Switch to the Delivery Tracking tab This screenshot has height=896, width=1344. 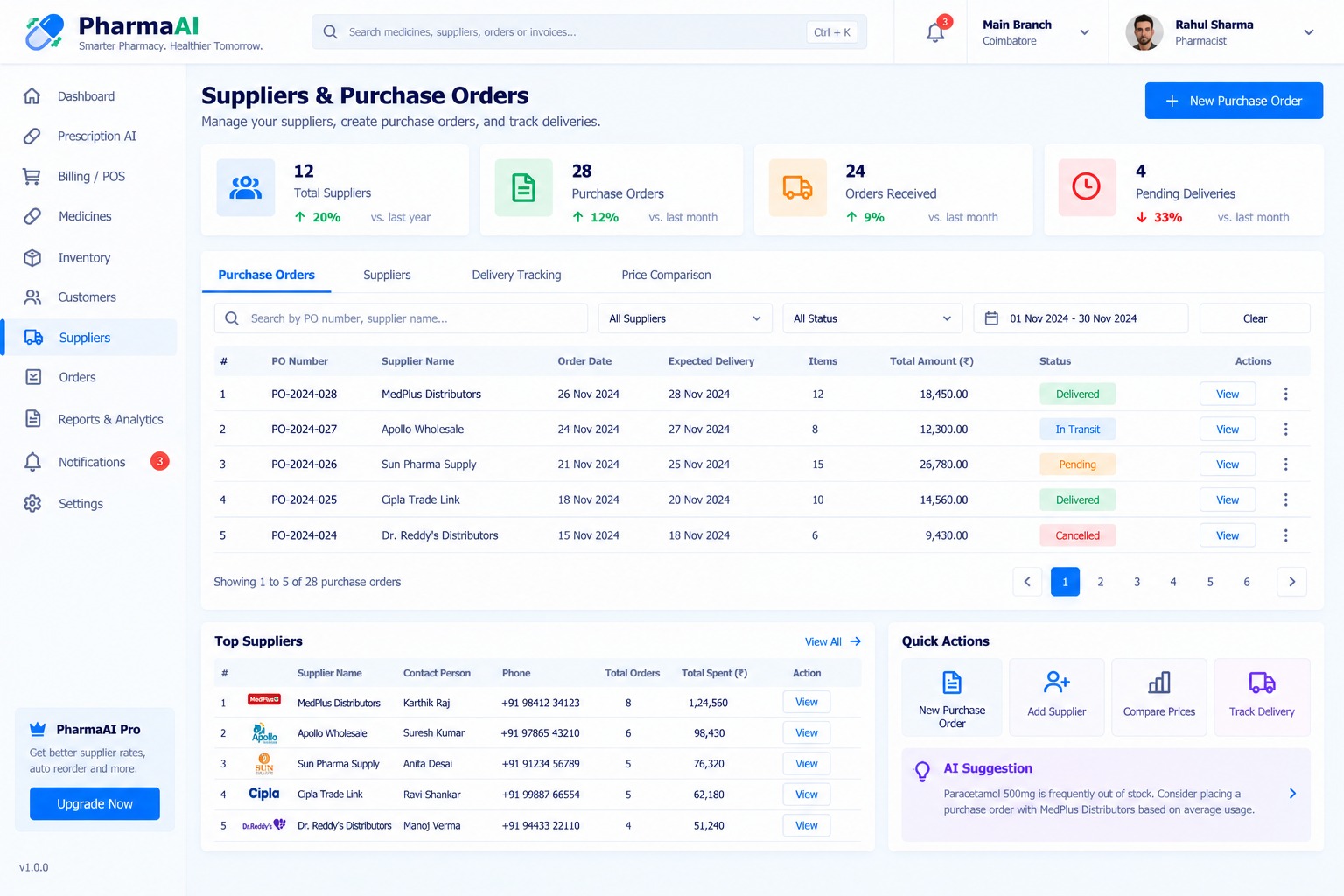(x=516, y=275)
